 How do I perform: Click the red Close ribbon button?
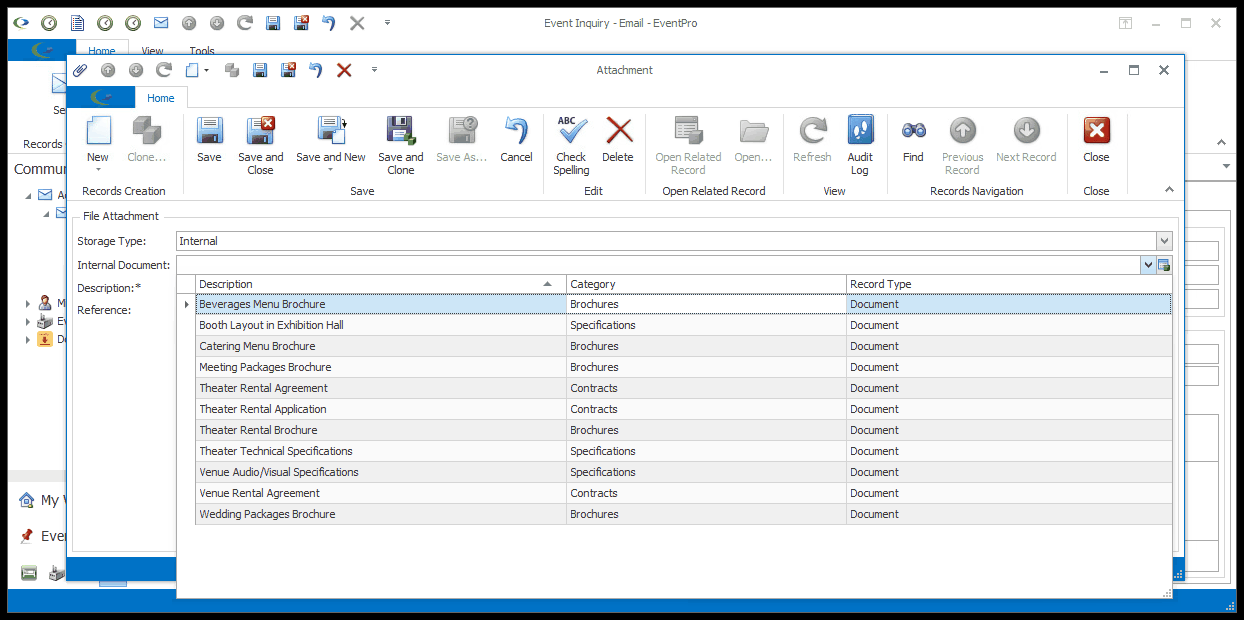pyautogui.click(x=1096, y=139)
